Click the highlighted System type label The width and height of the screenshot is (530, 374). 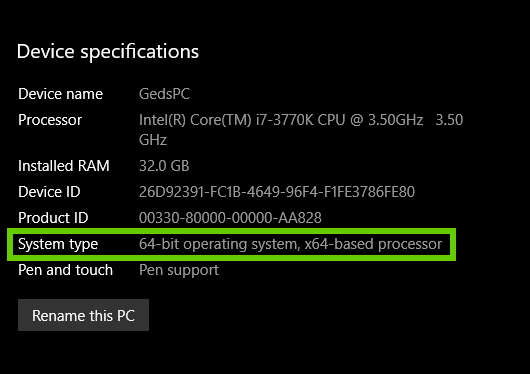pyautogui.click(x=58, y=244)
